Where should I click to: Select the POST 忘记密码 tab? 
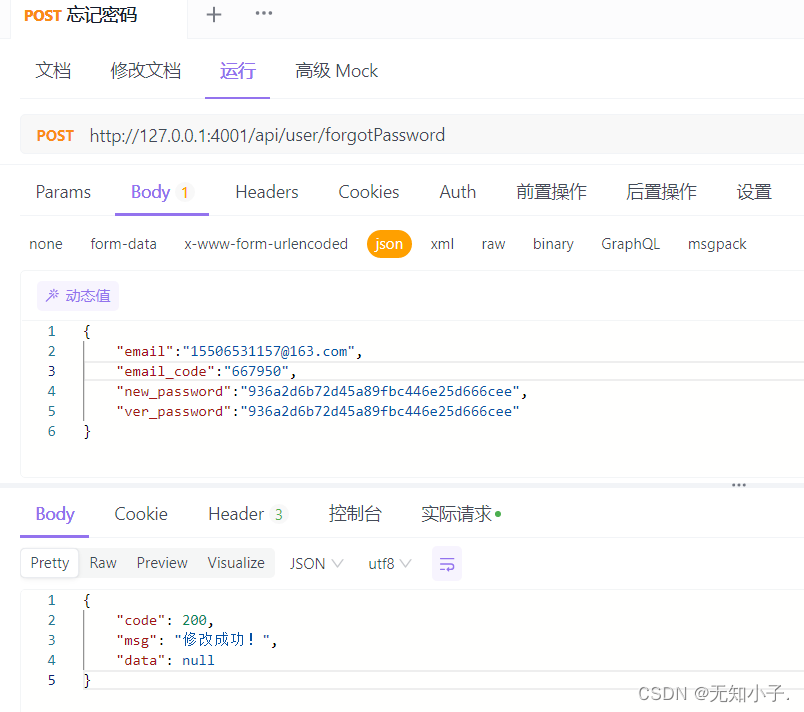tap(81, 15)
